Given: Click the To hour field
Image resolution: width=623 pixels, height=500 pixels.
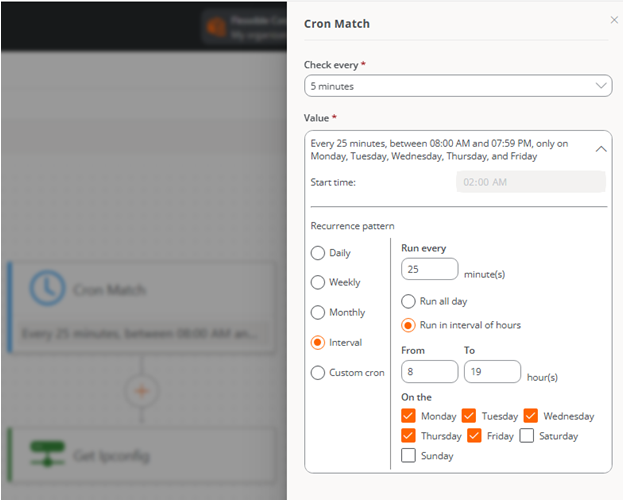Looking at the screenshot, I should tap(492, 372).
